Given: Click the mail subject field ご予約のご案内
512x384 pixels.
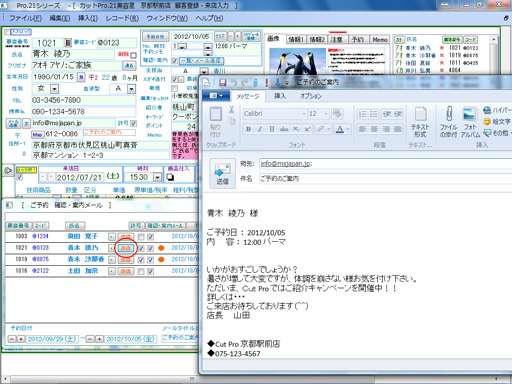Looking at the screenshot, I should 385,179.
